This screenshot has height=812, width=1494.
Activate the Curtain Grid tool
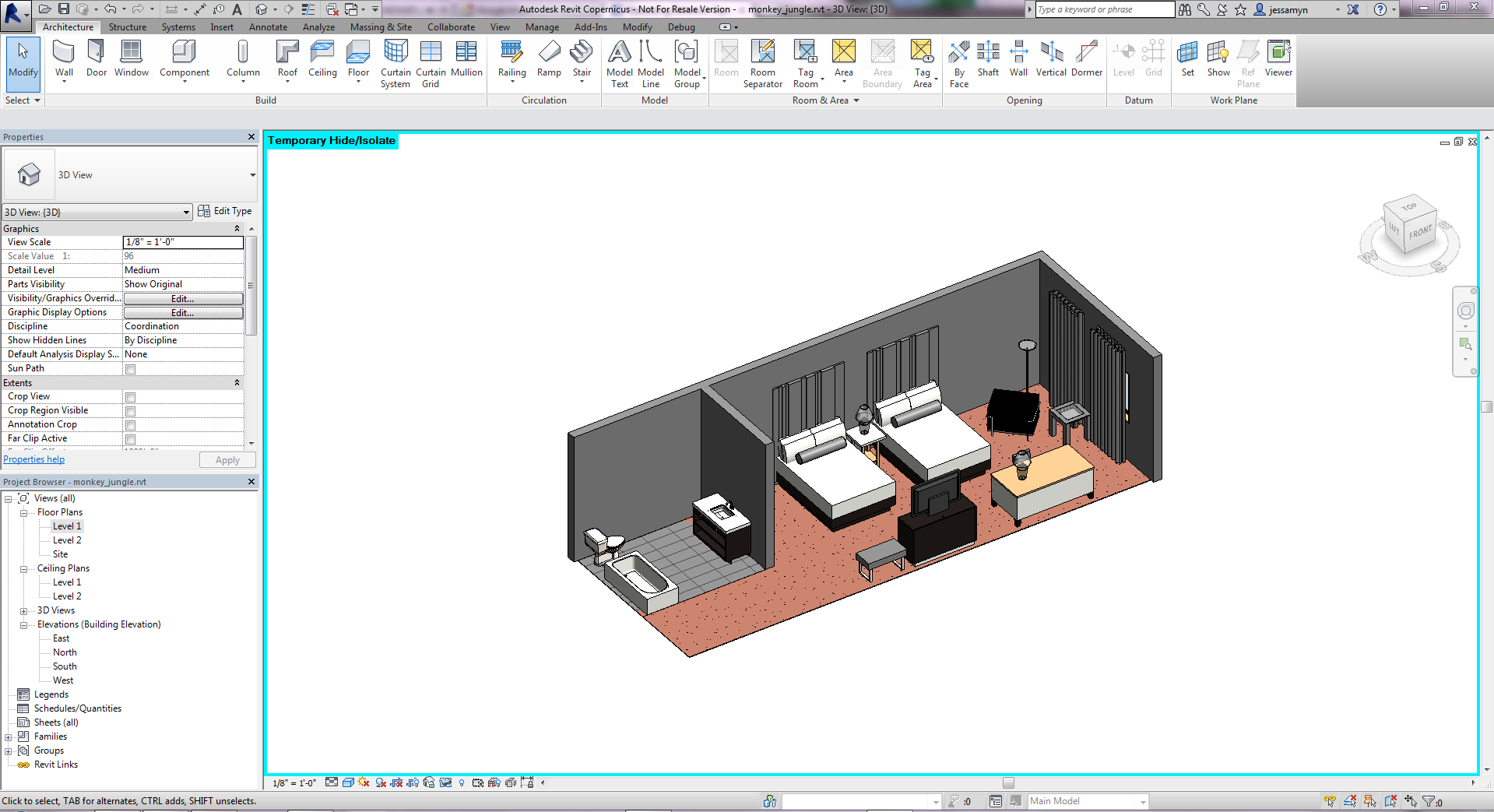[x=431, y=64]
